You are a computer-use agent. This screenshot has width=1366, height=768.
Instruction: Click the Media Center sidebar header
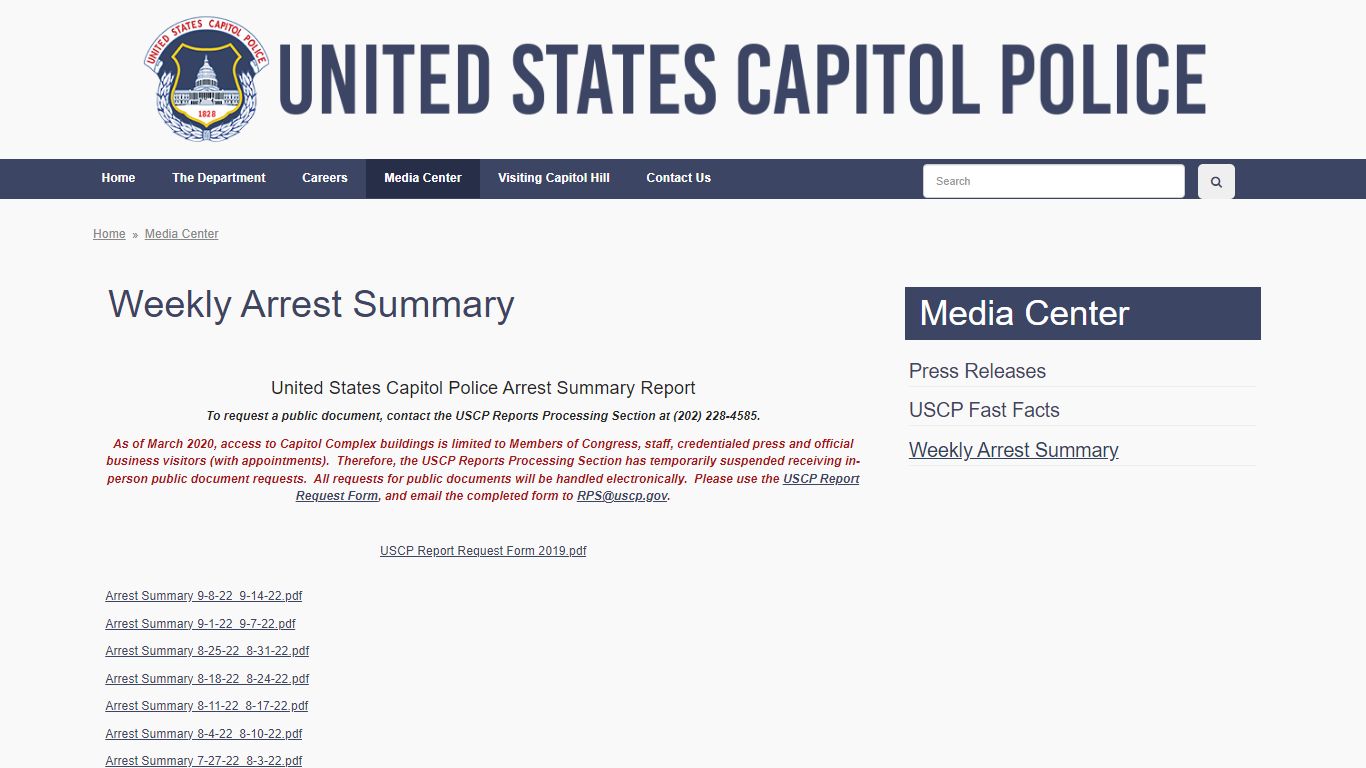(1083, 314)
